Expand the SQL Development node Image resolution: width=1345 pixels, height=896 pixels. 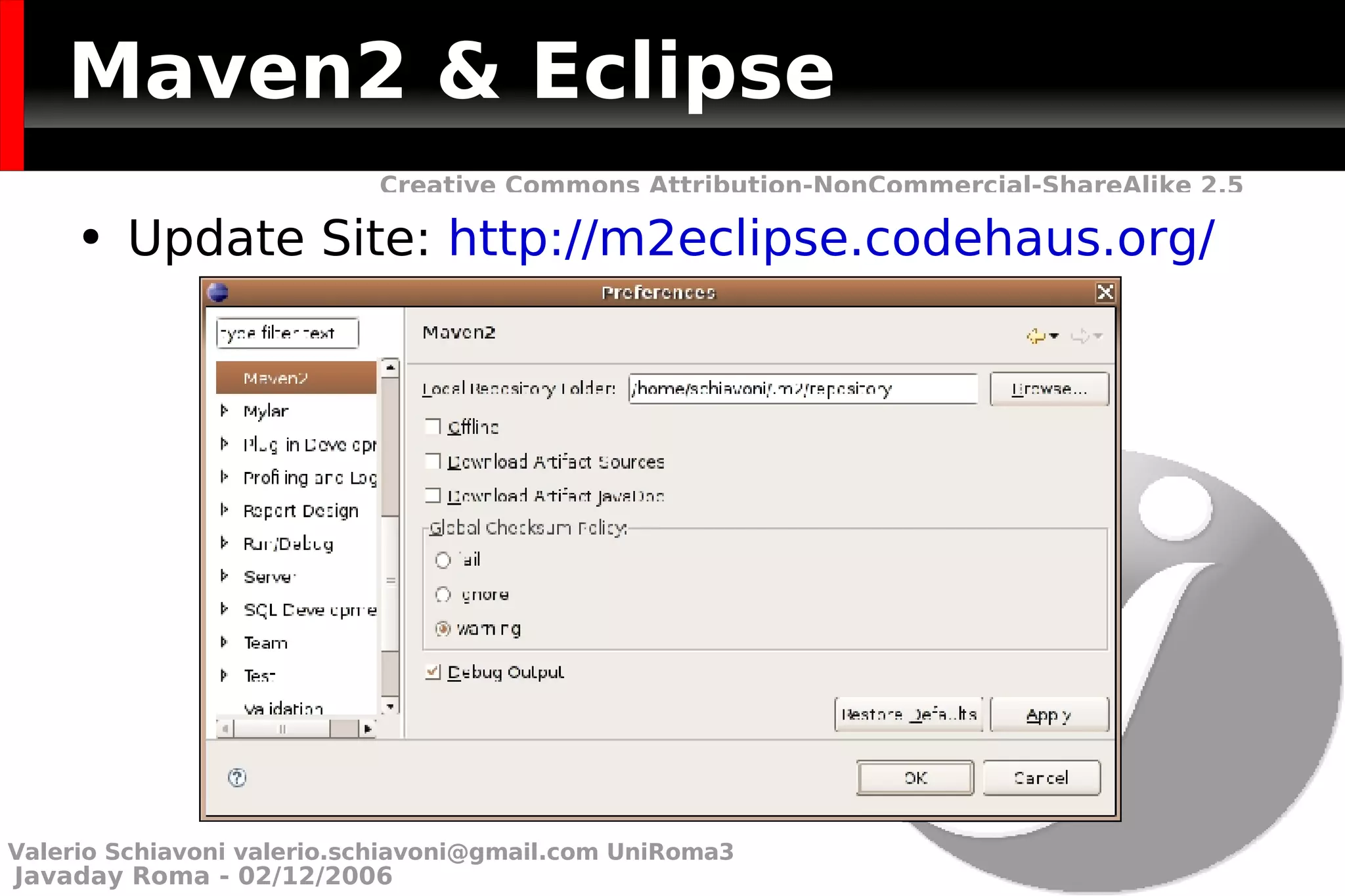(x=225, y=609)
